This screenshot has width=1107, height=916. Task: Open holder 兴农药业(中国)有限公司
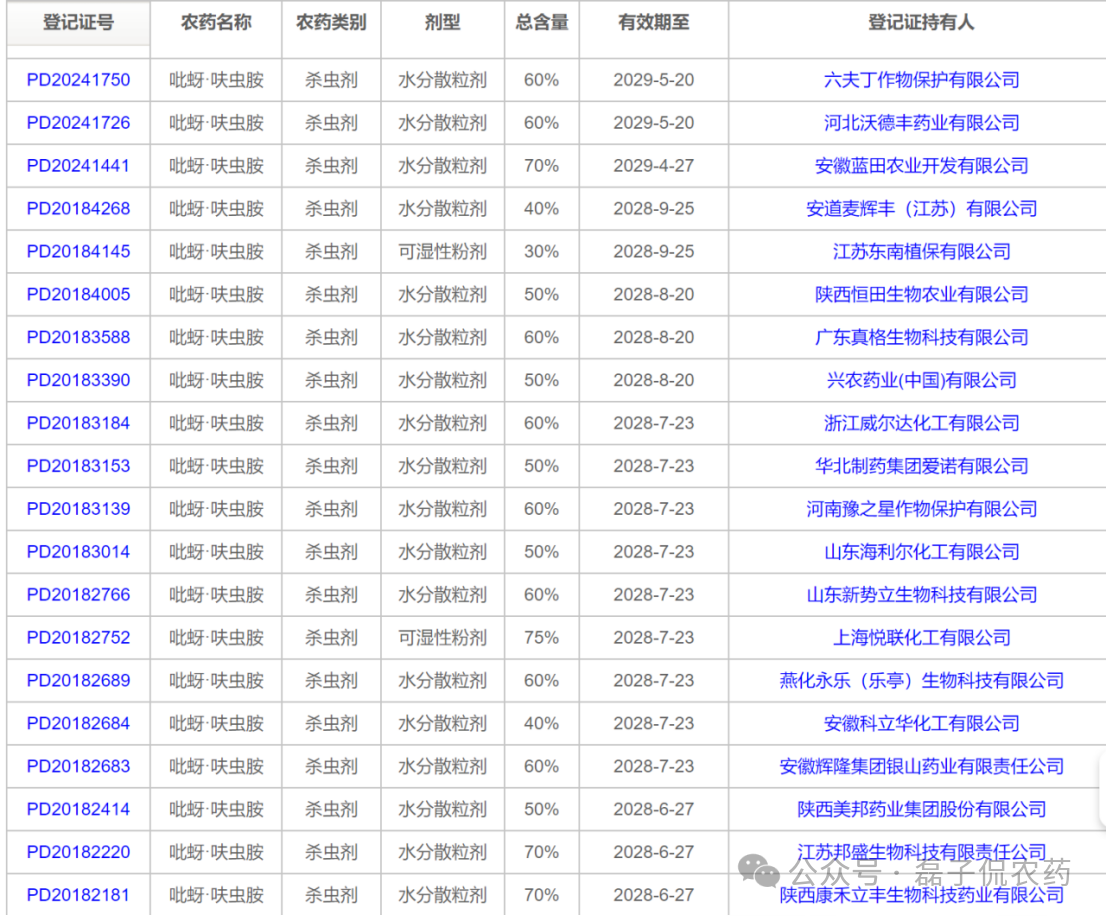point(921,380)
